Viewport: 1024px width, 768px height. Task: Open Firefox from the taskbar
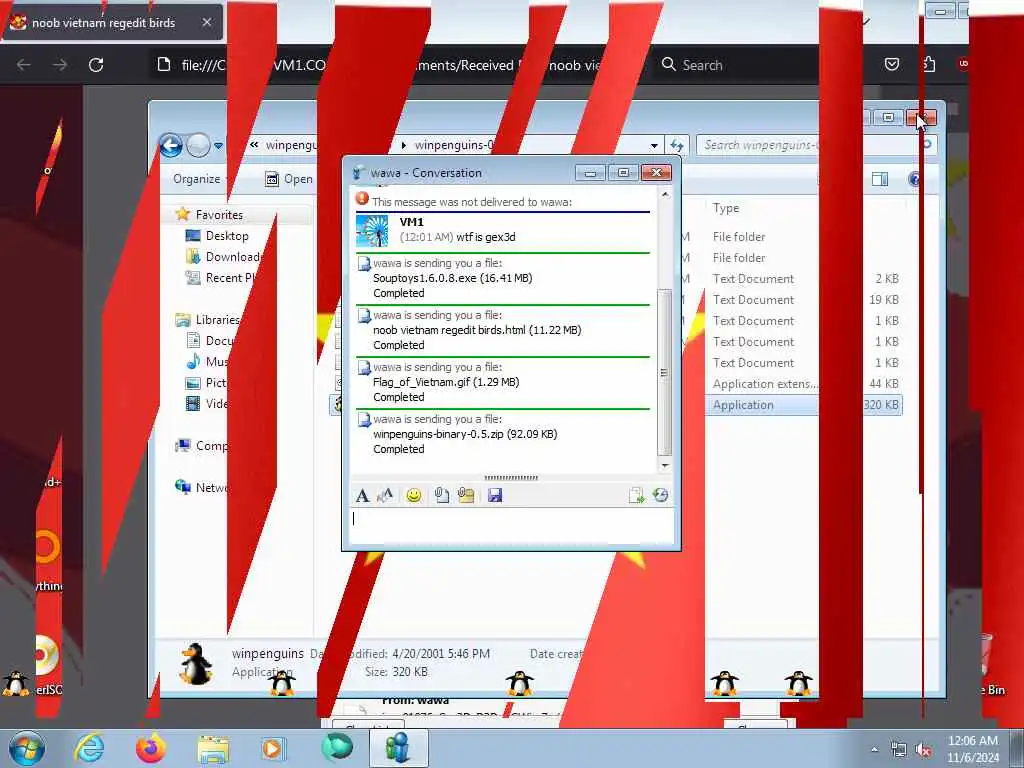coord(151,748)
